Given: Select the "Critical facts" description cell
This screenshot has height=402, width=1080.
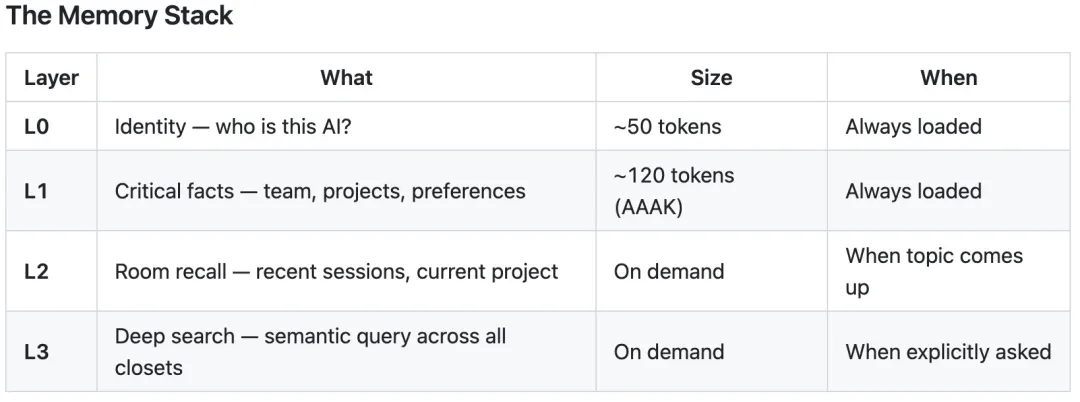Looking at the screenshot, I should [x=320, y=191].
